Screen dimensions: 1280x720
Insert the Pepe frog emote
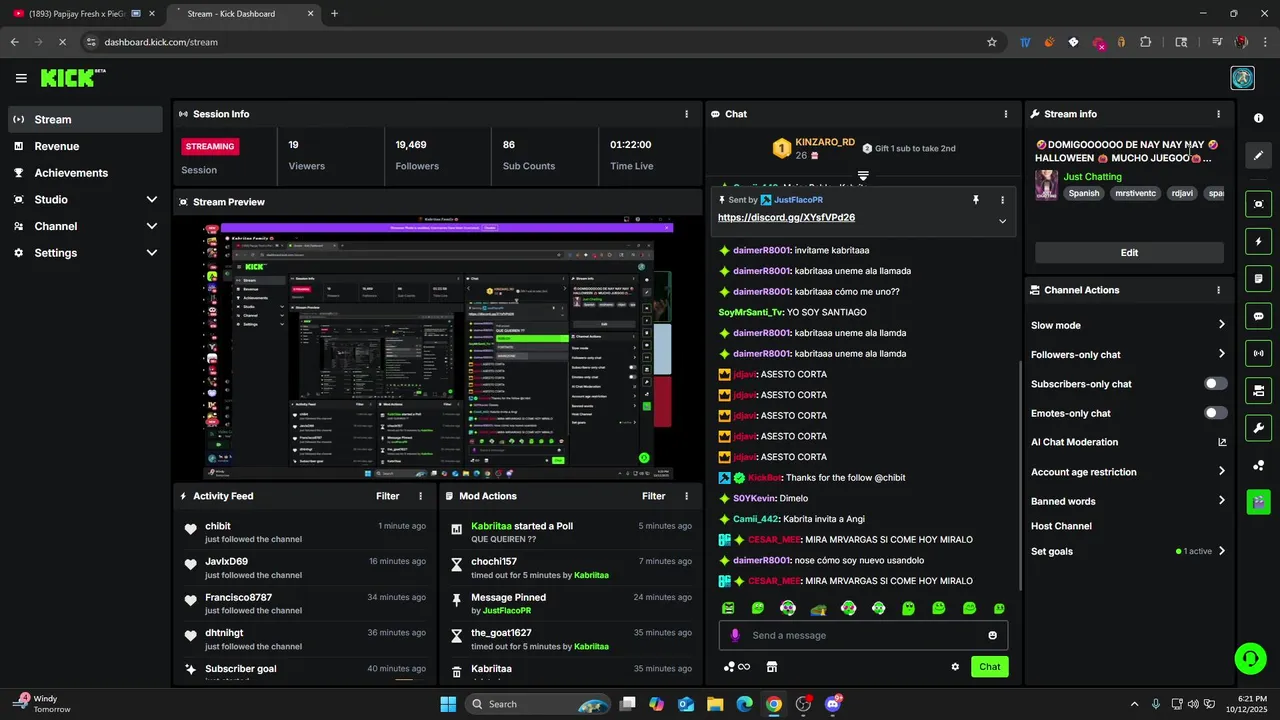(x=818, y=608)
